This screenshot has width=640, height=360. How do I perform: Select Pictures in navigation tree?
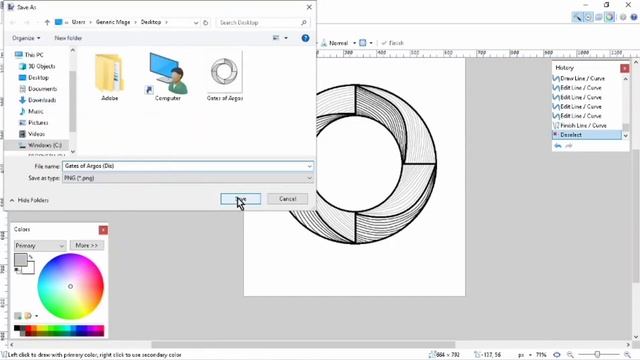pyautogui.click(x=33, y=122)
